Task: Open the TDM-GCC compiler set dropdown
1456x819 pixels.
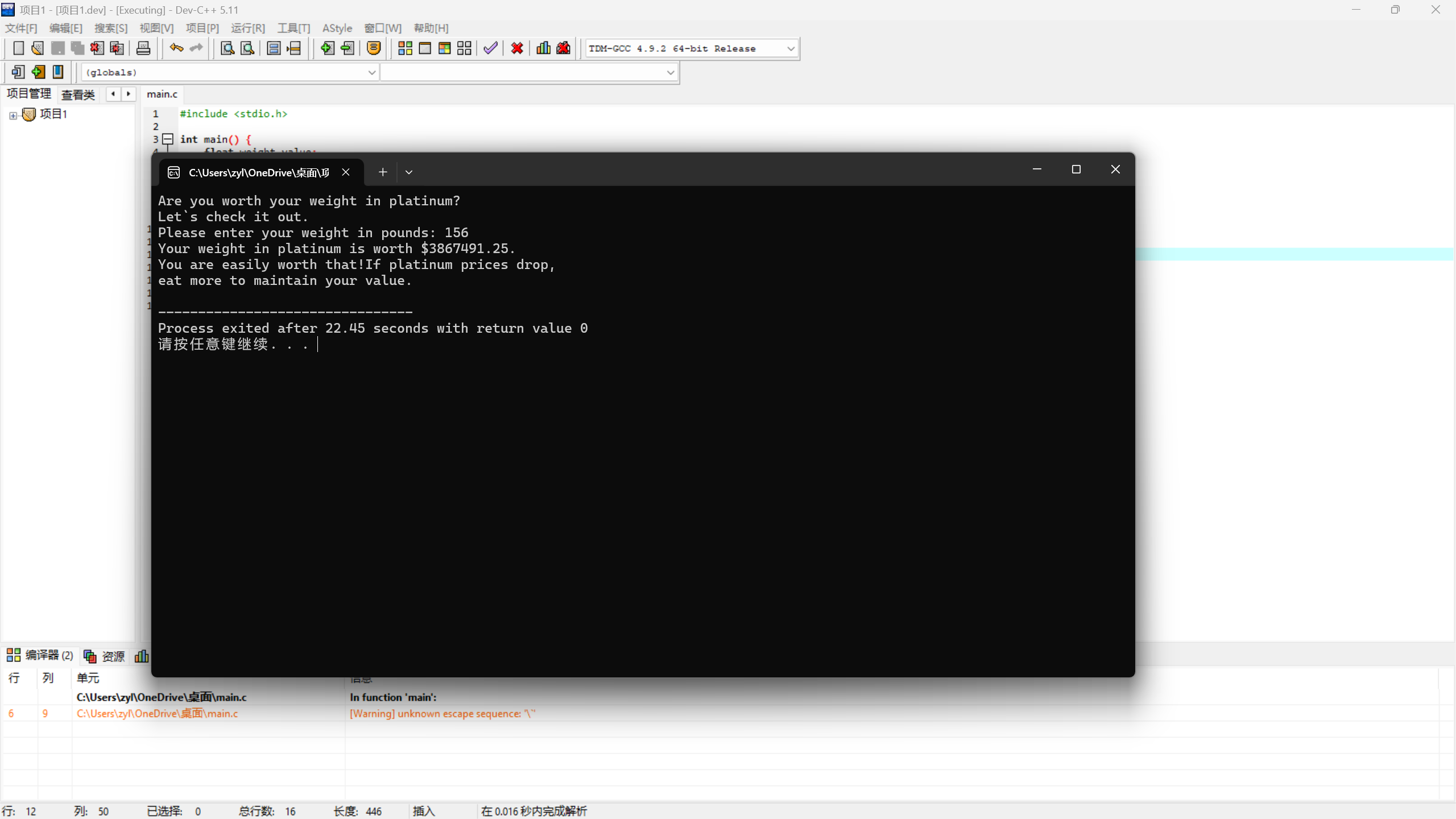Action: [791, 48]
